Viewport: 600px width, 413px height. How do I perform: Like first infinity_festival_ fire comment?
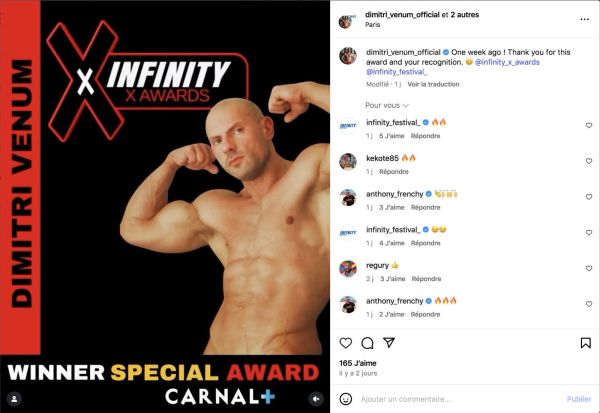589,126
